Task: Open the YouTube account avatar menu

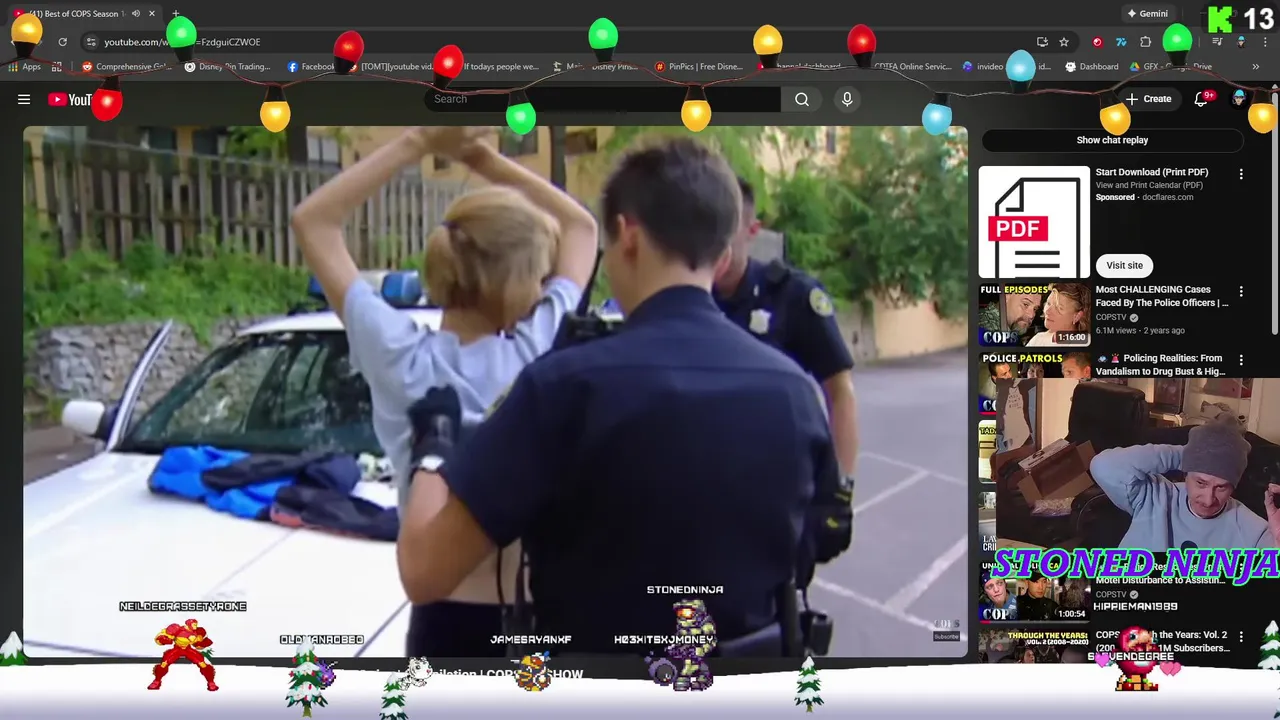Action: click(1240, 99)
